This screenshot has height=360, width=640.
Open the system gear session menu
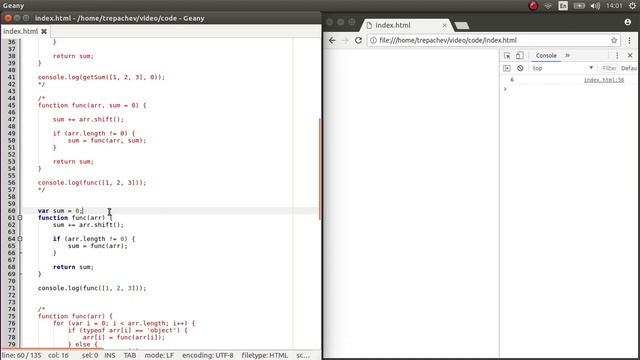632,6
